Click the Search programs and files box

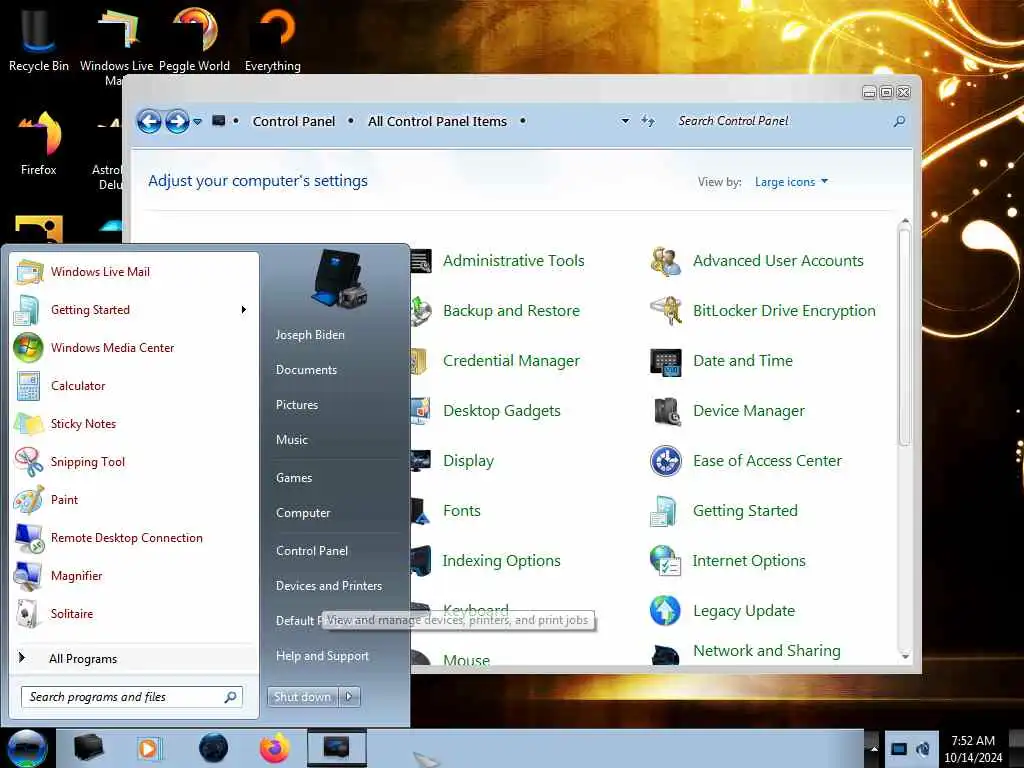[131, 697]
